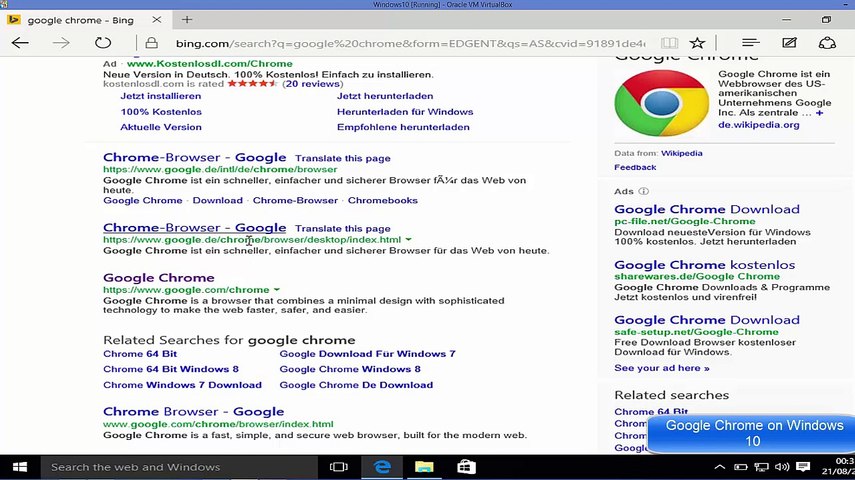Click the network tray icon
The image size is (855, 480).
click(761, 467)
